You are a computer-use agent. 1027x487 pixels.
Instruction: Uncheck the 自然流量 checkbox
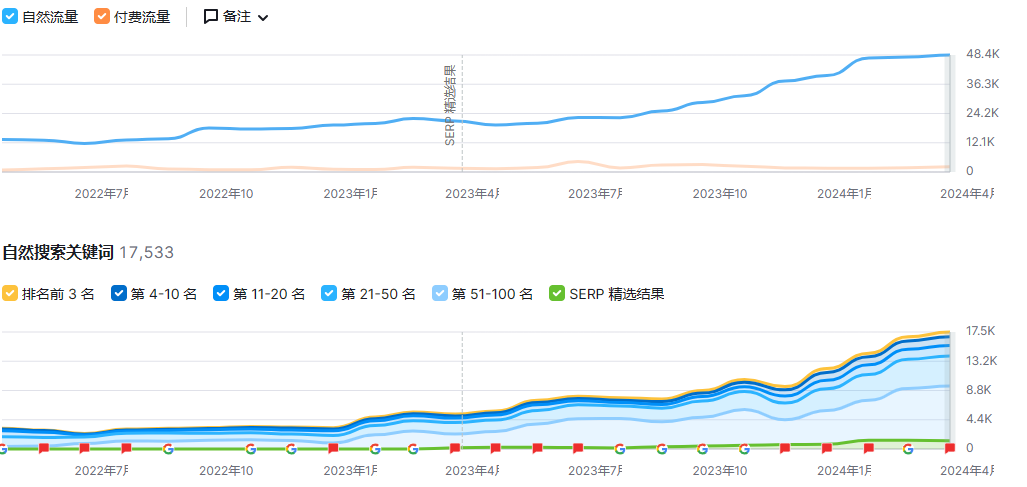pos(10,17)
